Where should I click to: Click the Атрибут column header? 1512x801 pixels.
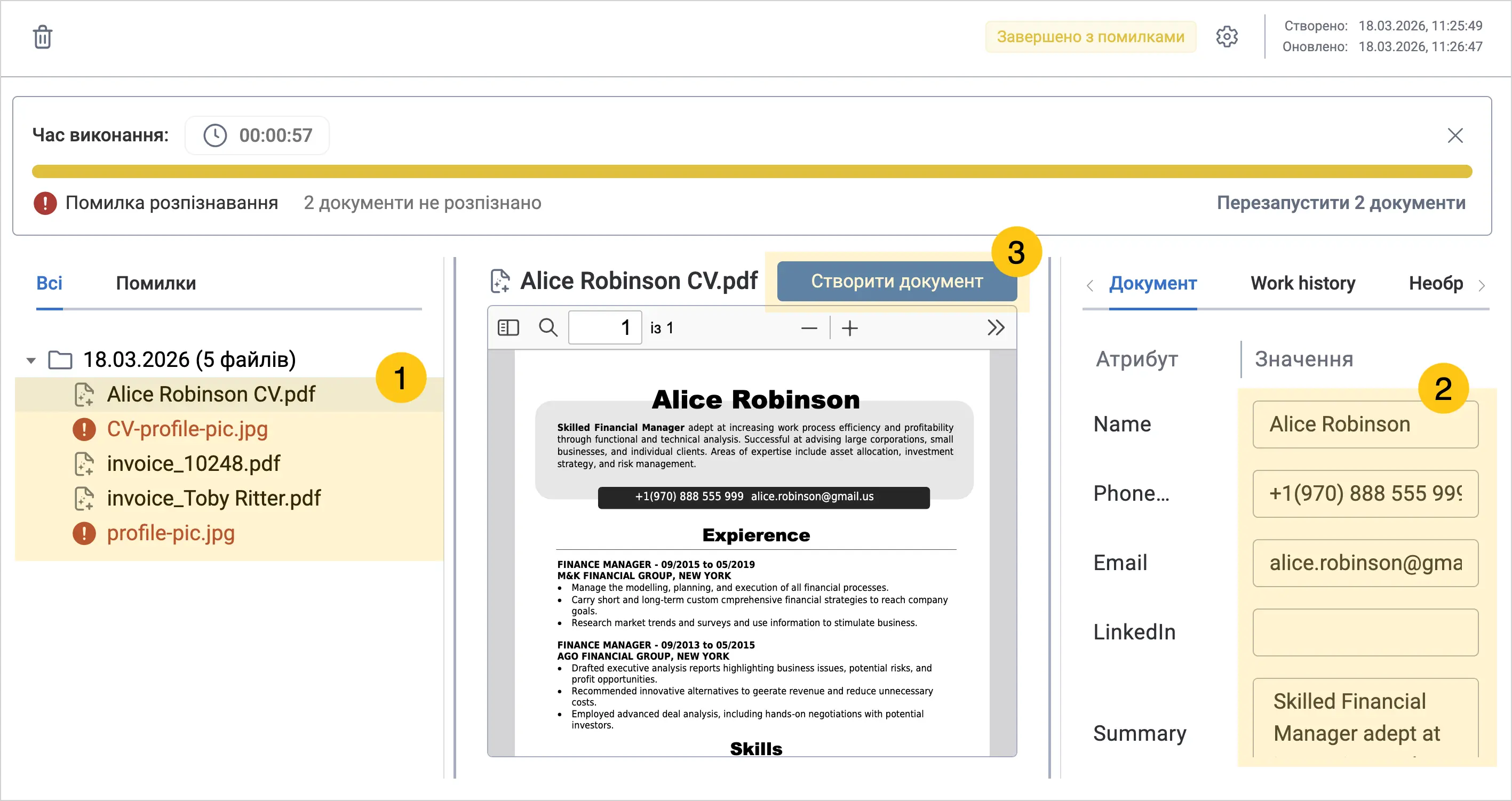tap(1136, 359)
